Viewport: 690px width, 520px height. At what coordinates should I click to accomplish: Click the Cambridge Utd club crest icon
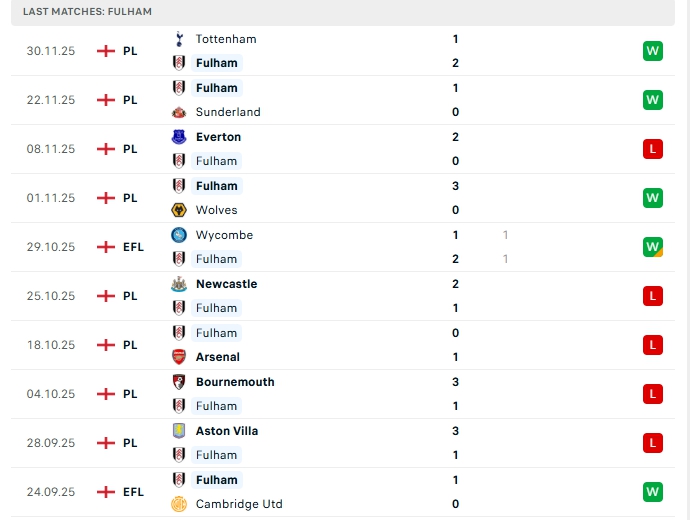[x=179, y=504]
